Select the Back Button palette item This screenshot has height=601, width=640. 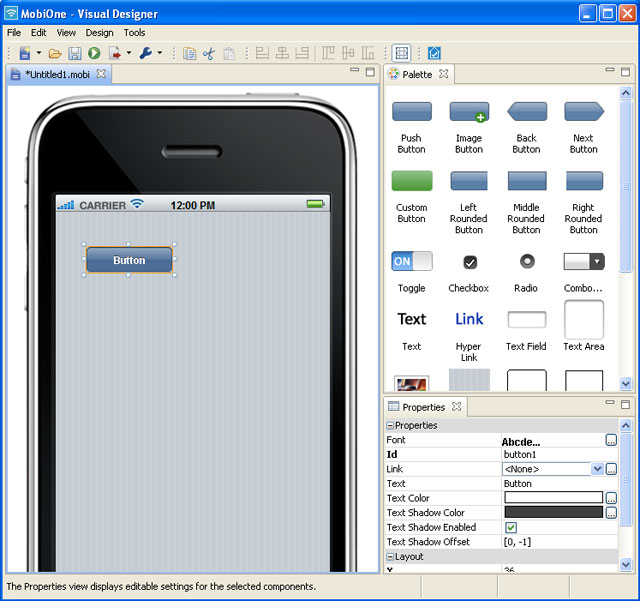tap(527, 127)
